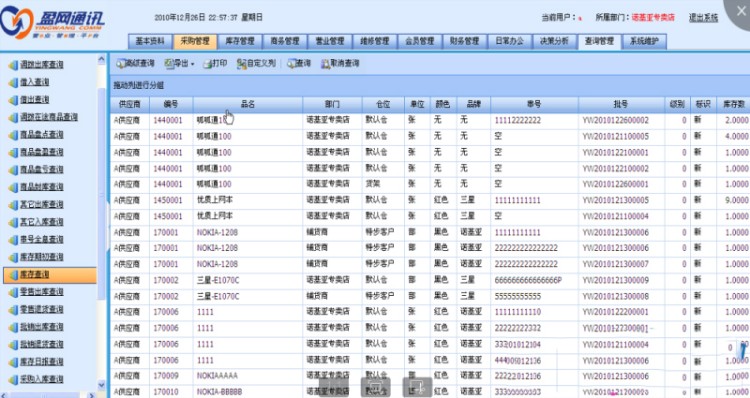750x398 pixels.
Task: Click 退出系统 logout link
Action: [x=703, y=17]
